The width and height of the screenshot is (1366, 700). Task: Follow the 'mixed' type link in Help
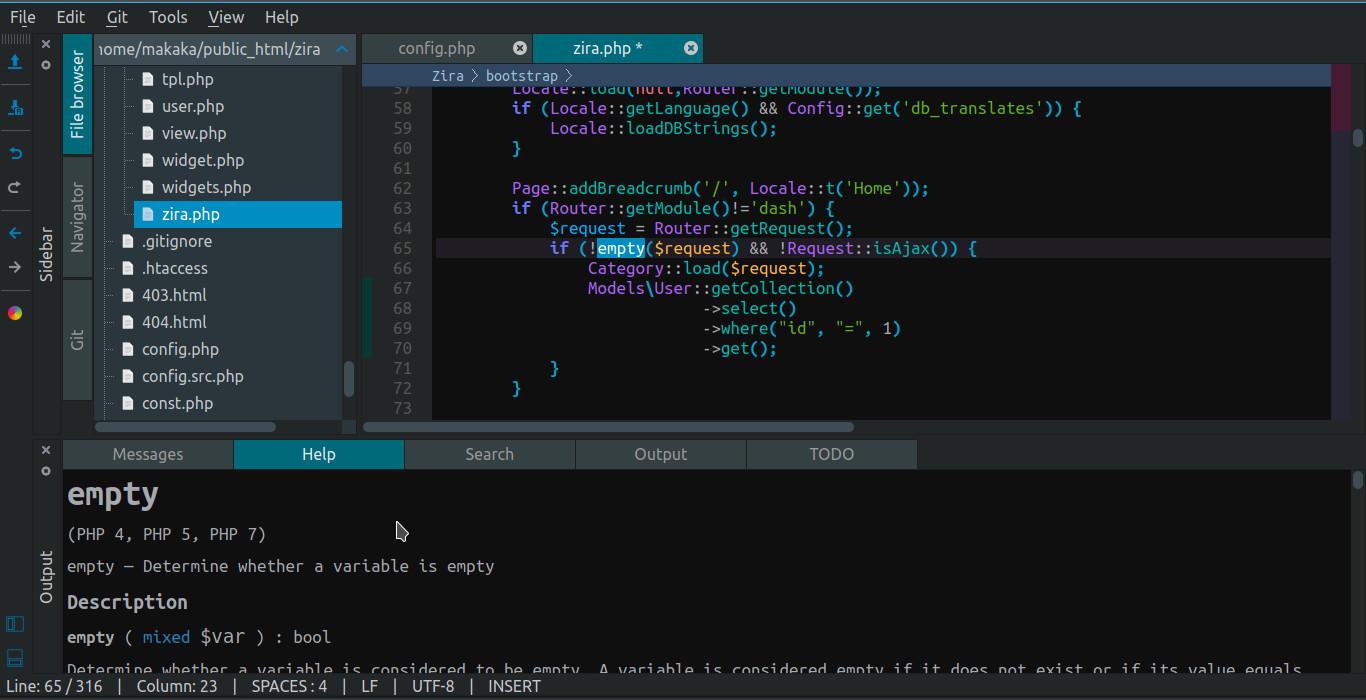point(166,637)
